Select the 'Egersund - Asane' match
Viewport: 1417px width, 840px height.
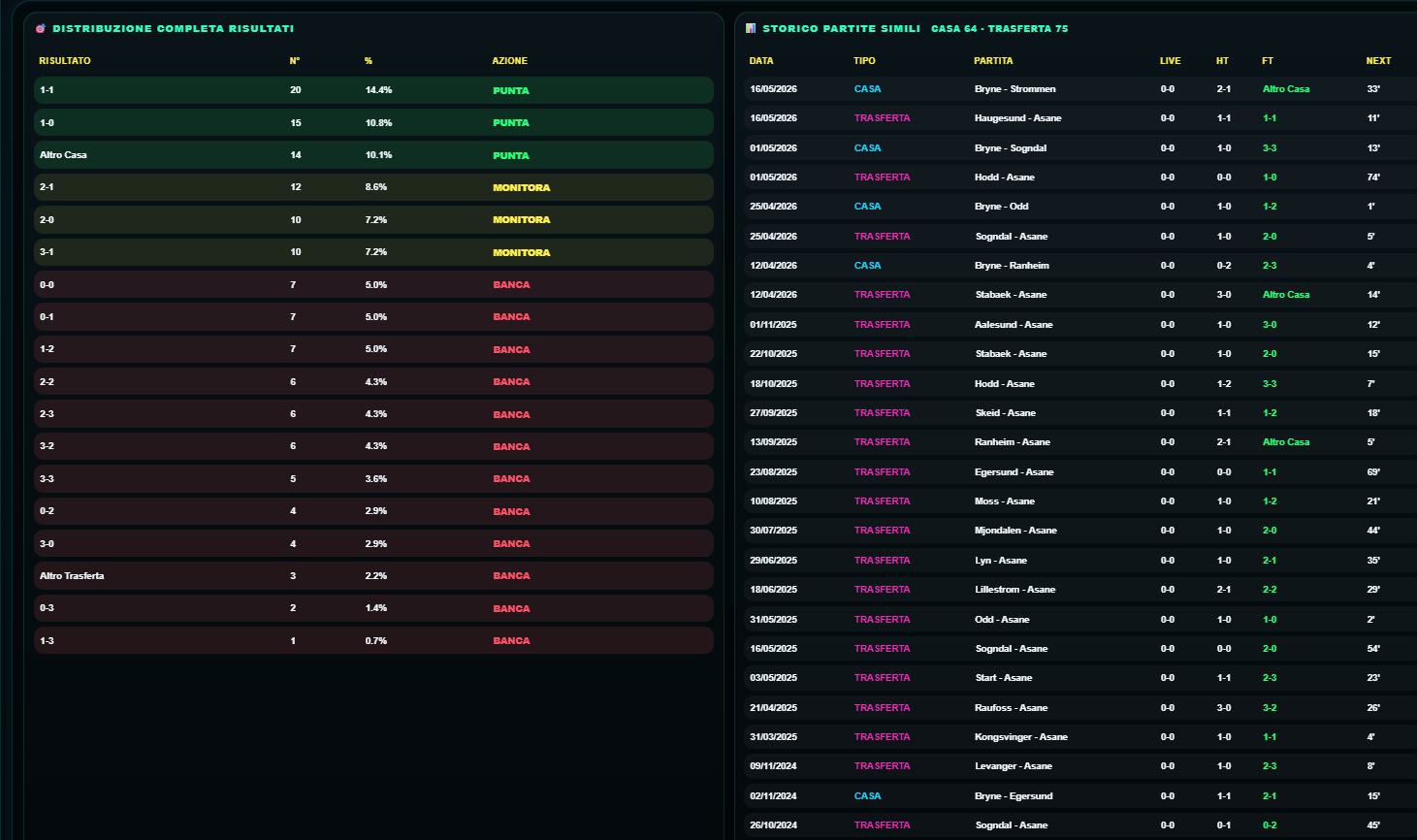1014,472
